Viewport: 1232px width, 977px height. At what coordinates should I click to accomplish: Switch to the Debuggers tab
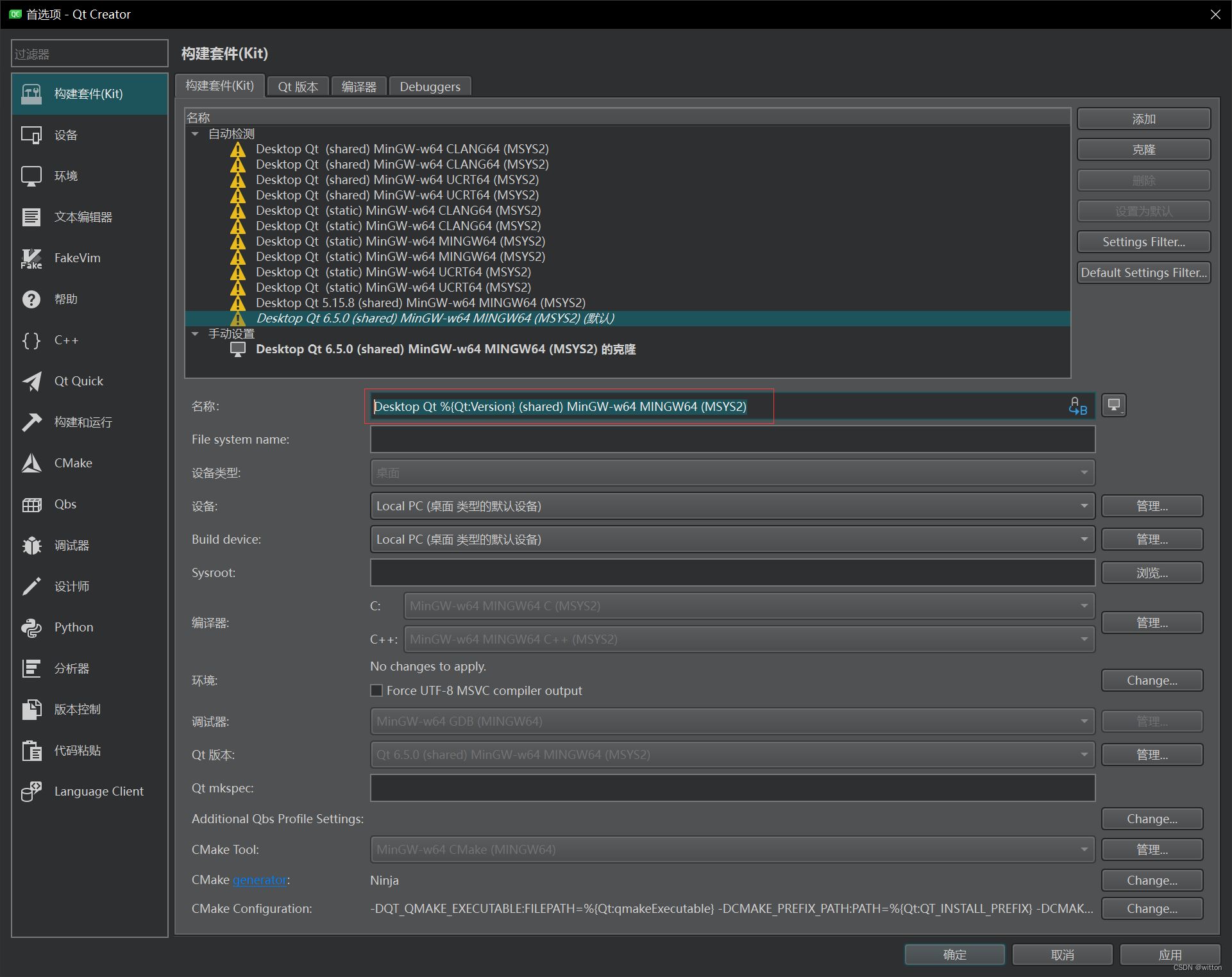430,87
